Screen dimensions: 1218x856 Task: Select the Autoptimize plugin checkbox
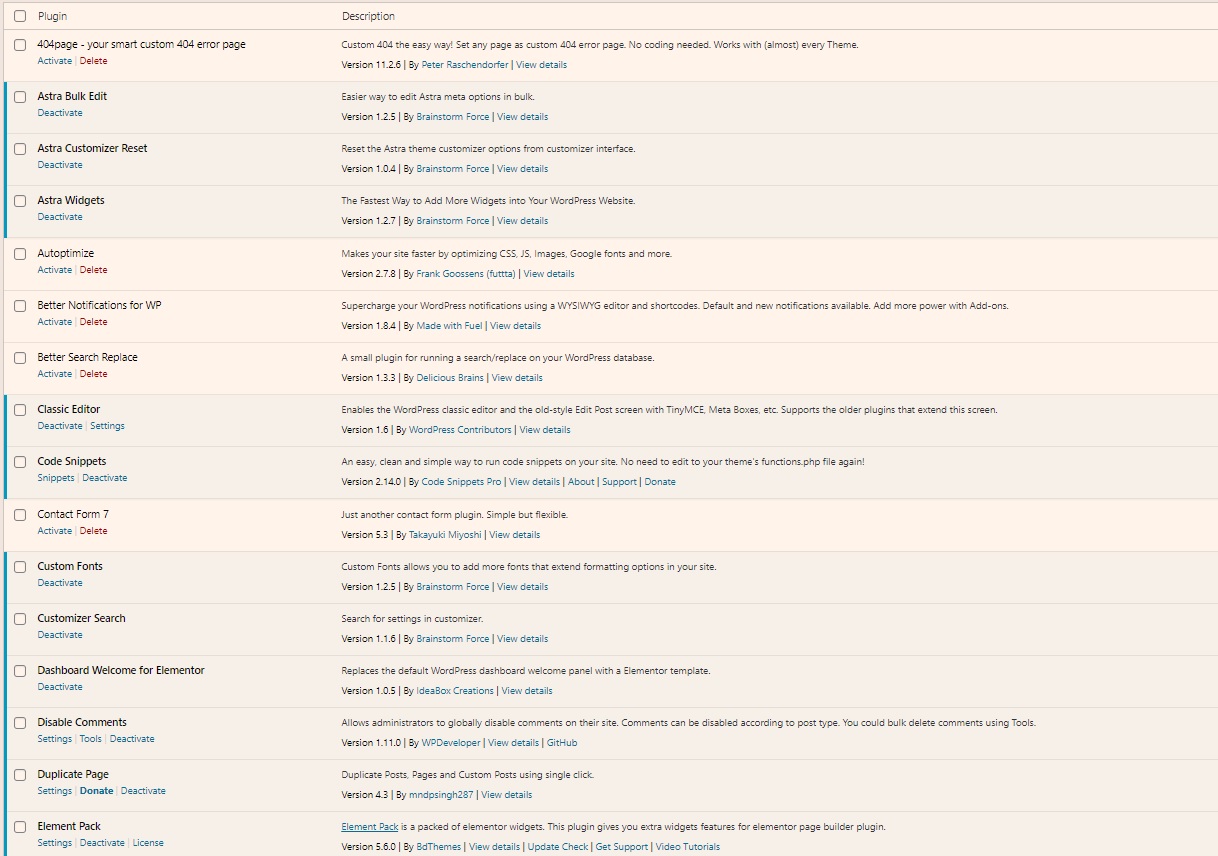(x=20, y=254)
